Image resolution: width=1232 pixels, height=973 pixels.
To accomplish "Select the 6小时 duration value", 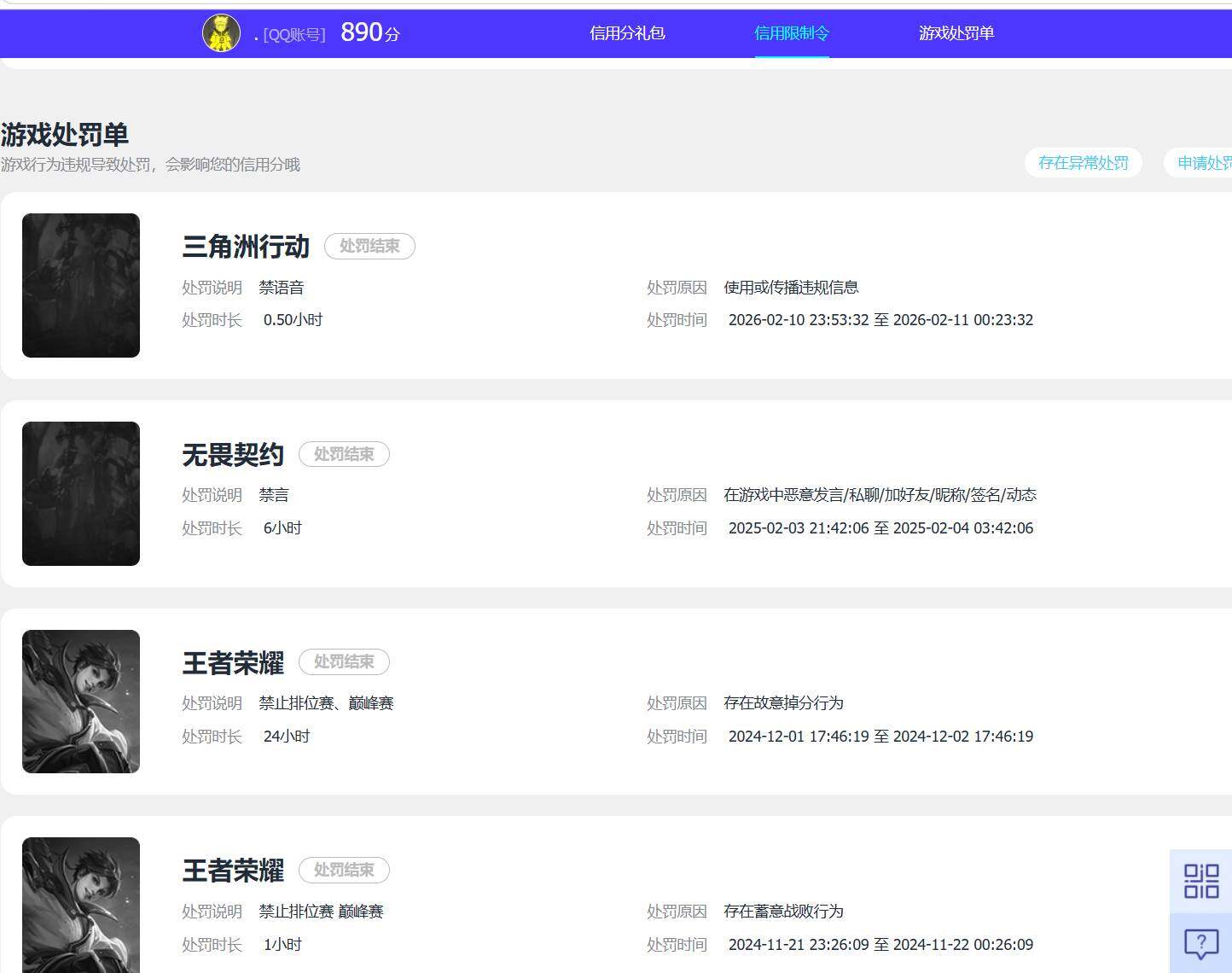I will (x=282, y=528).
